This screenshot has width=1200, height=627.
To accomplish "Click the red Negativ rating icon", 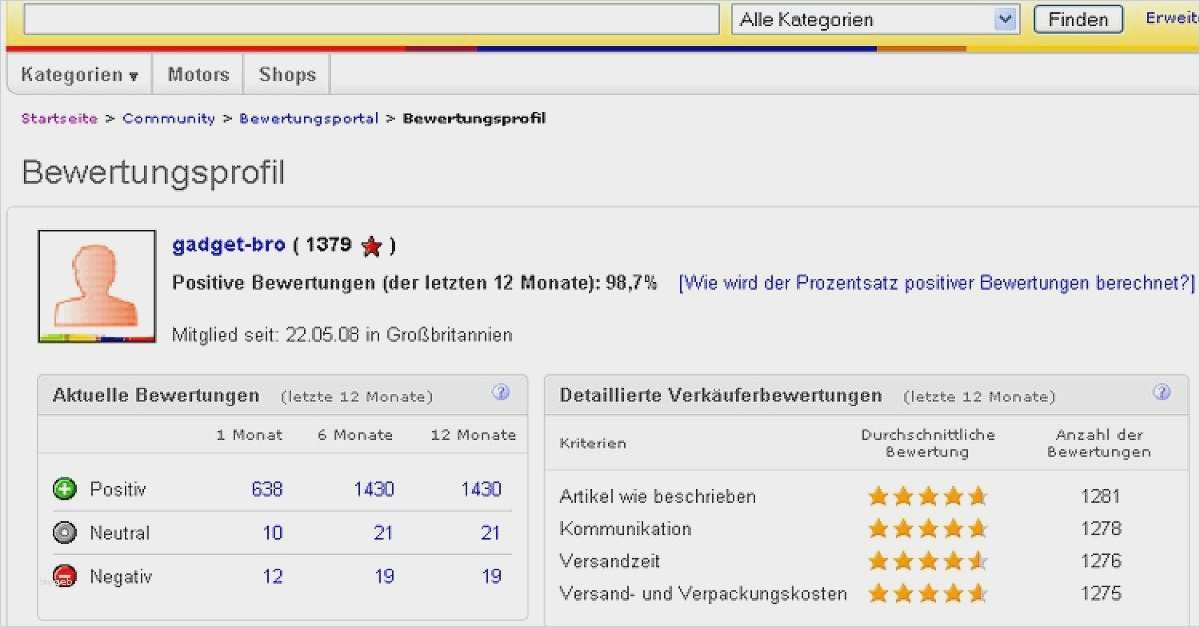I will (63, 576).
